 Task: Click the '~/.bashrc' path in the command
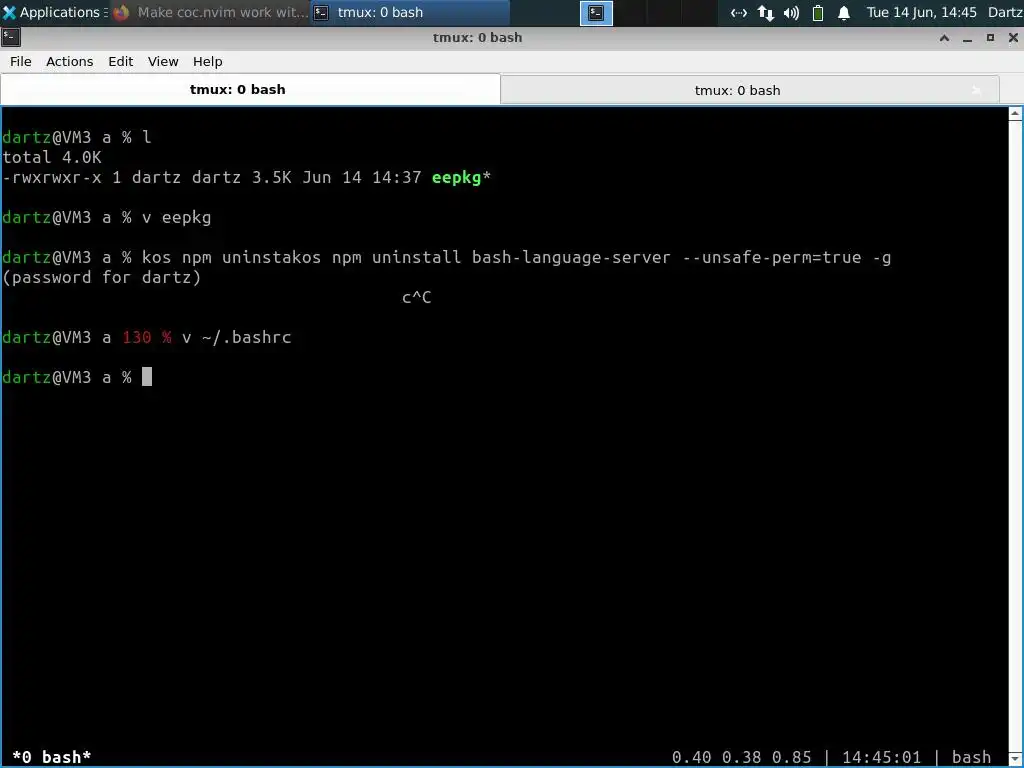(247, 338)
